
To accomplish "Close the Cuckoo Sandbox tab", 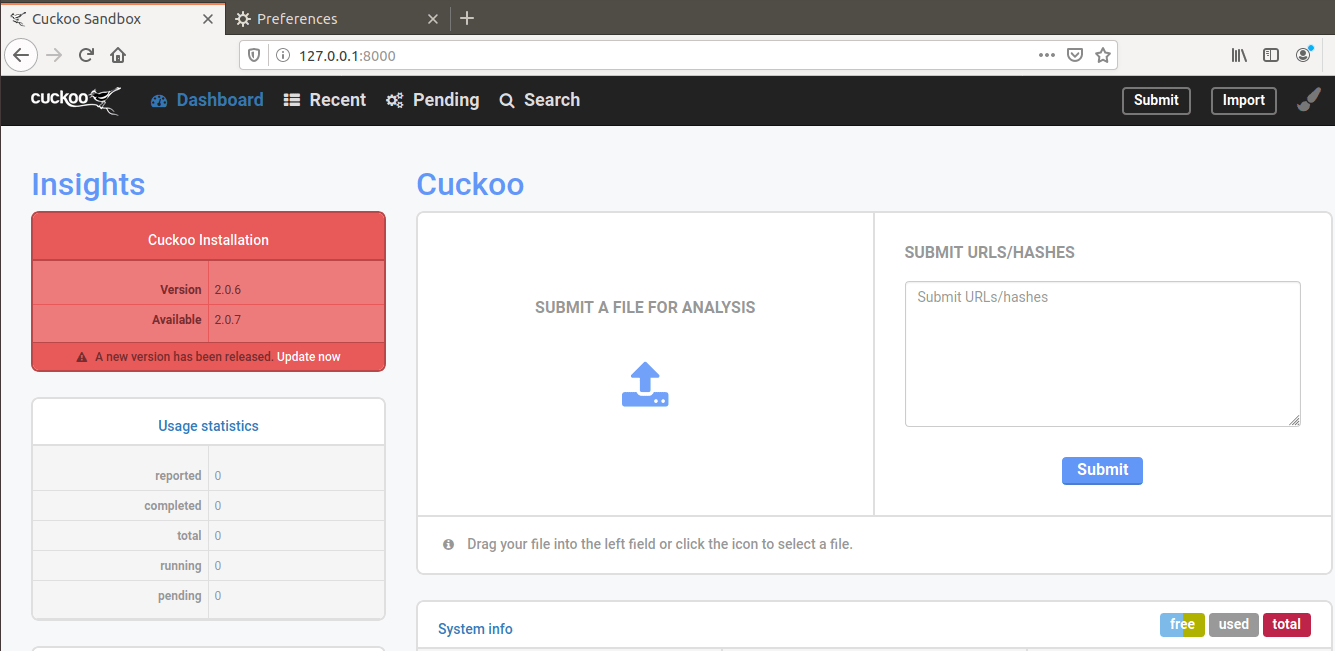I will (x=207, y=18).
